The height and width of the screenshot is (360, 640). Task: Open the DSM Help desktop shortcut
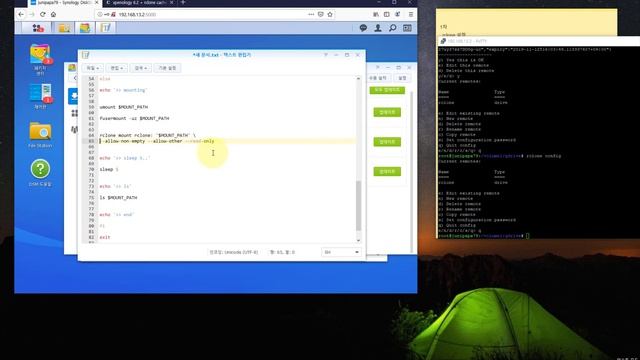[40, 173]
